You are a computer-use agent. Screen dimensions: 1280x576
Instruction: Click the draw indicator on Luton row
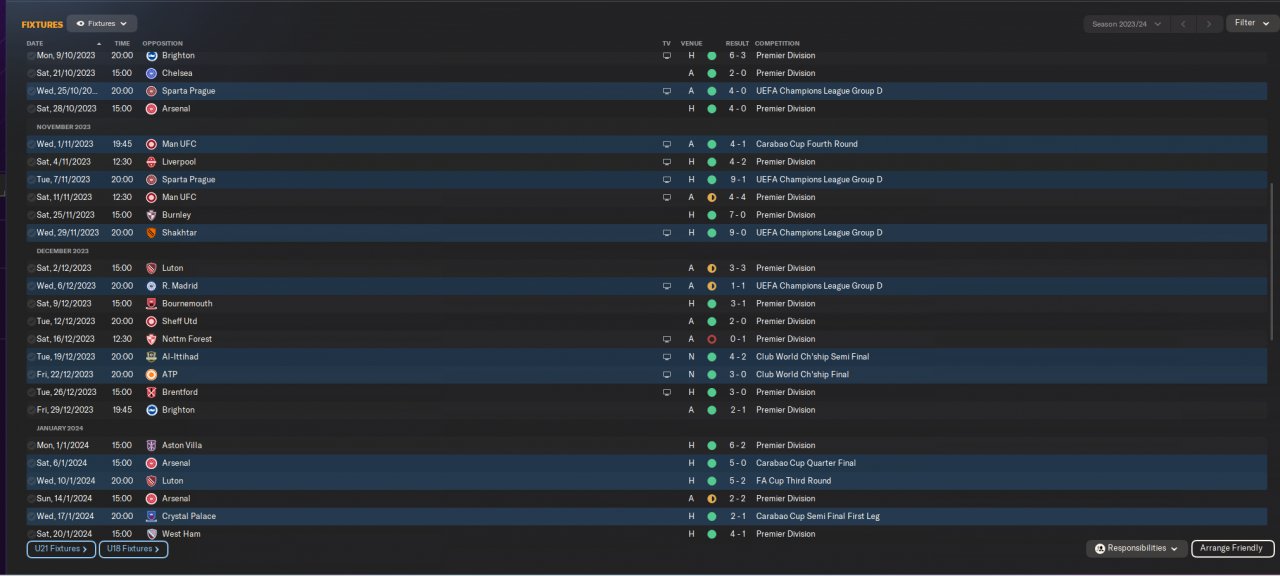point(712,268)
